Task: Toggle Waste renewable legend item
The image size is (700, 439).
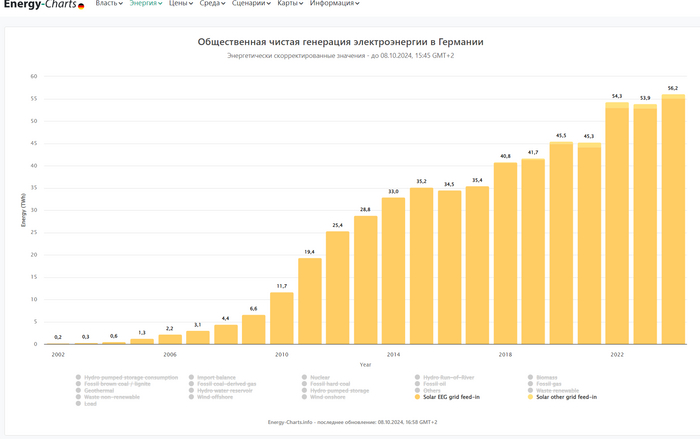Action: click(553, 390)
